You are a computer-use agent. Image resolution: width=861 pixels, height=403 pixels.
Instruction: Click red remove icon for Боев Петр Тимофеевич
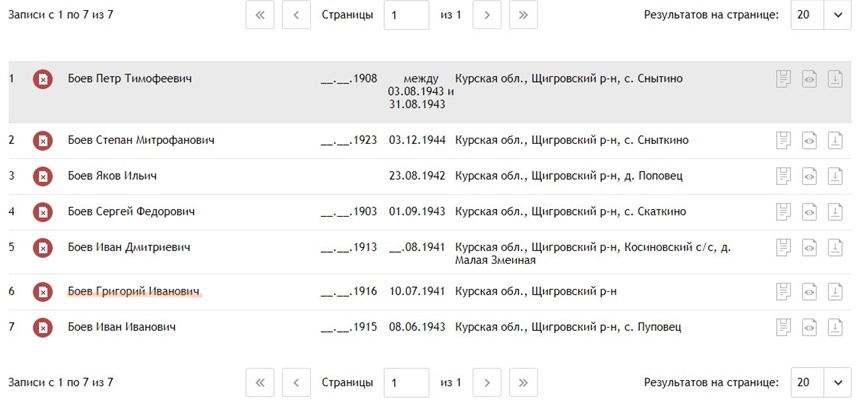coord(43,80)
